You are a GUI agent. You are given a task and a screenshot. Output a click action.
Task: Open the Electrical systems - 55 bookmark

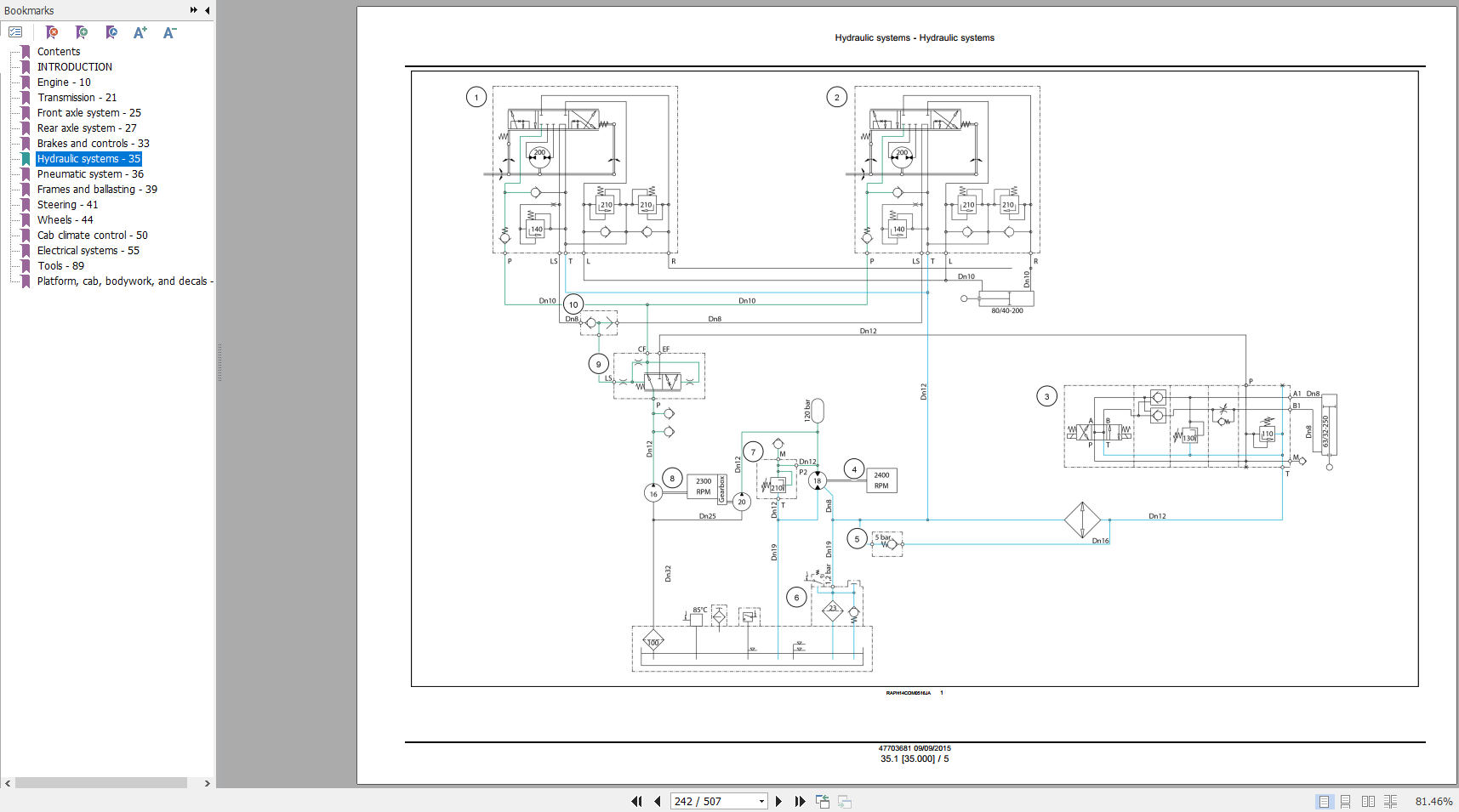[88, 251]
